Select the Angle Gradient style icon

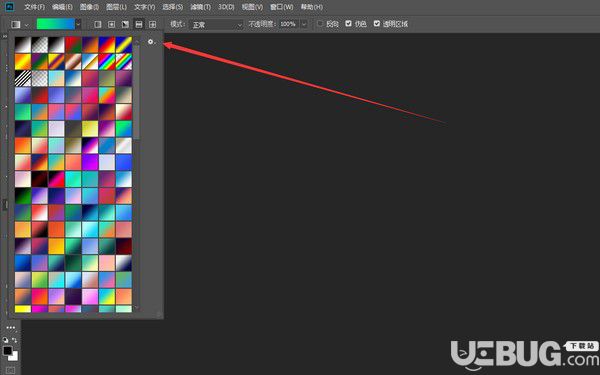point(125,24)
